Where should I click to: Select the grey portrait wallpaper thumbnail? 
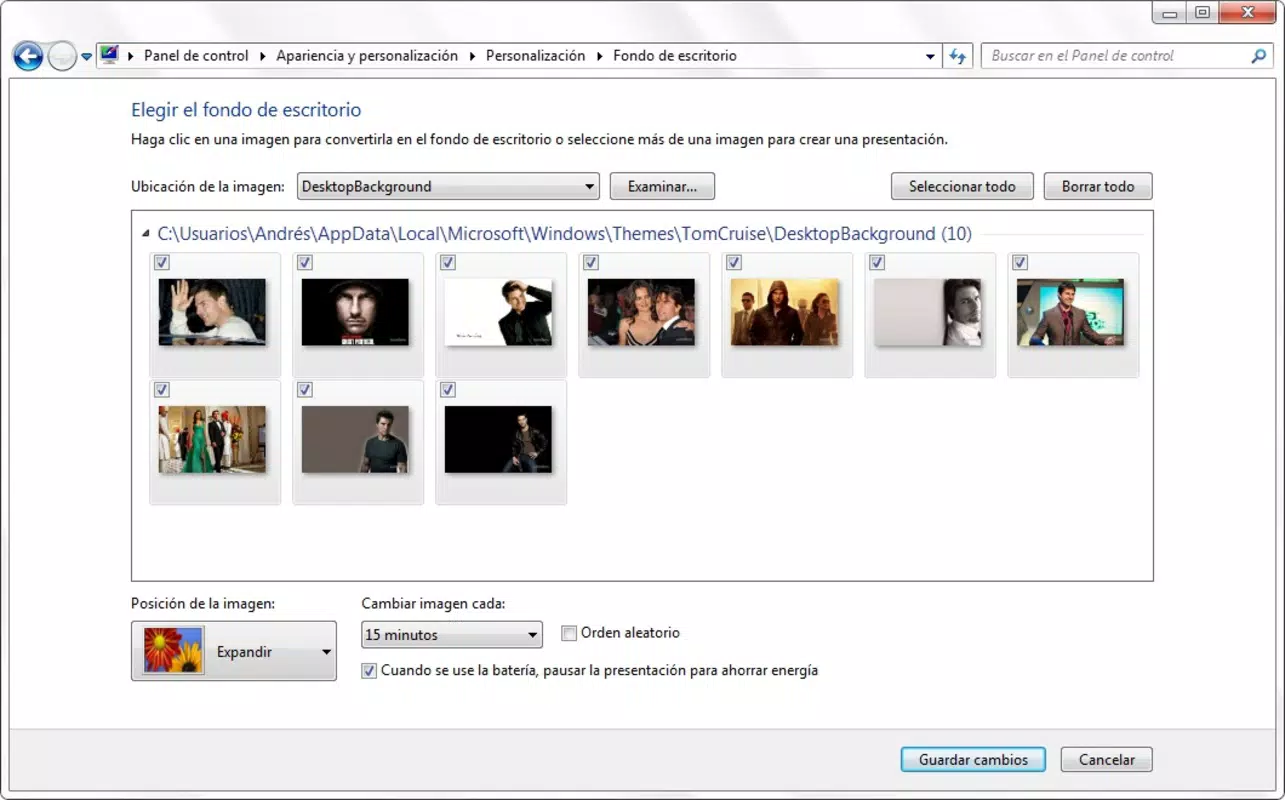927,312
